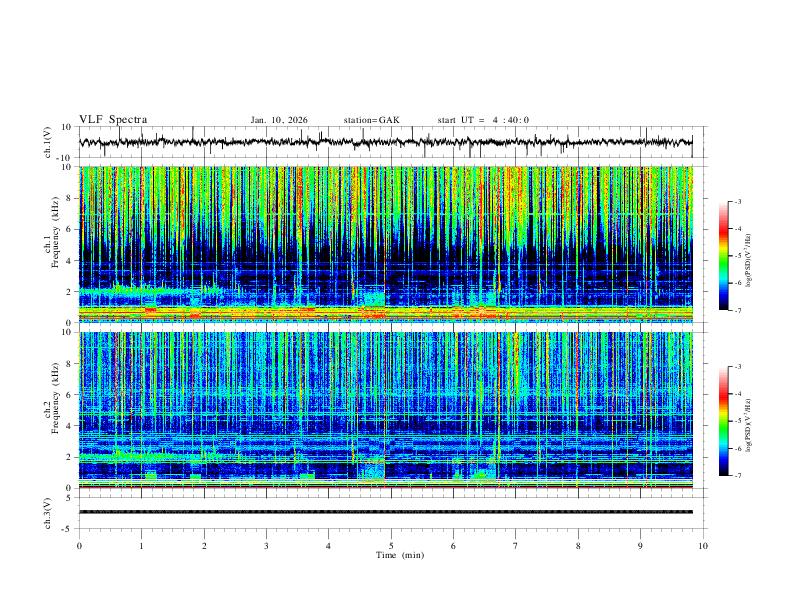Click the ch.1(V) axis label

coord(48,142)
